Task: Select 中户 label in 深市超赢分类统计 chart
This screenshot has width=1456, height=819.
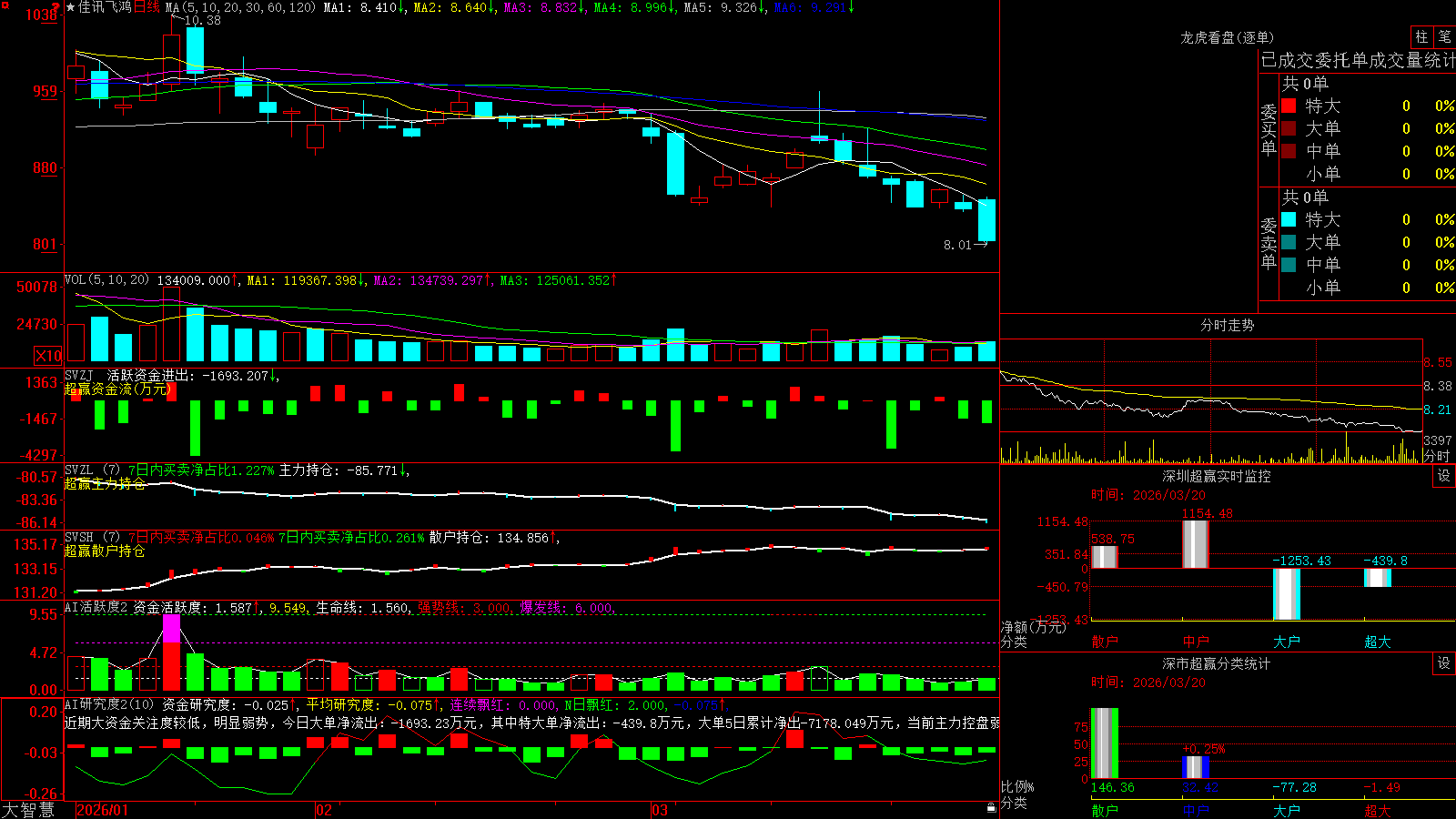Action: tap(1196, 811)
